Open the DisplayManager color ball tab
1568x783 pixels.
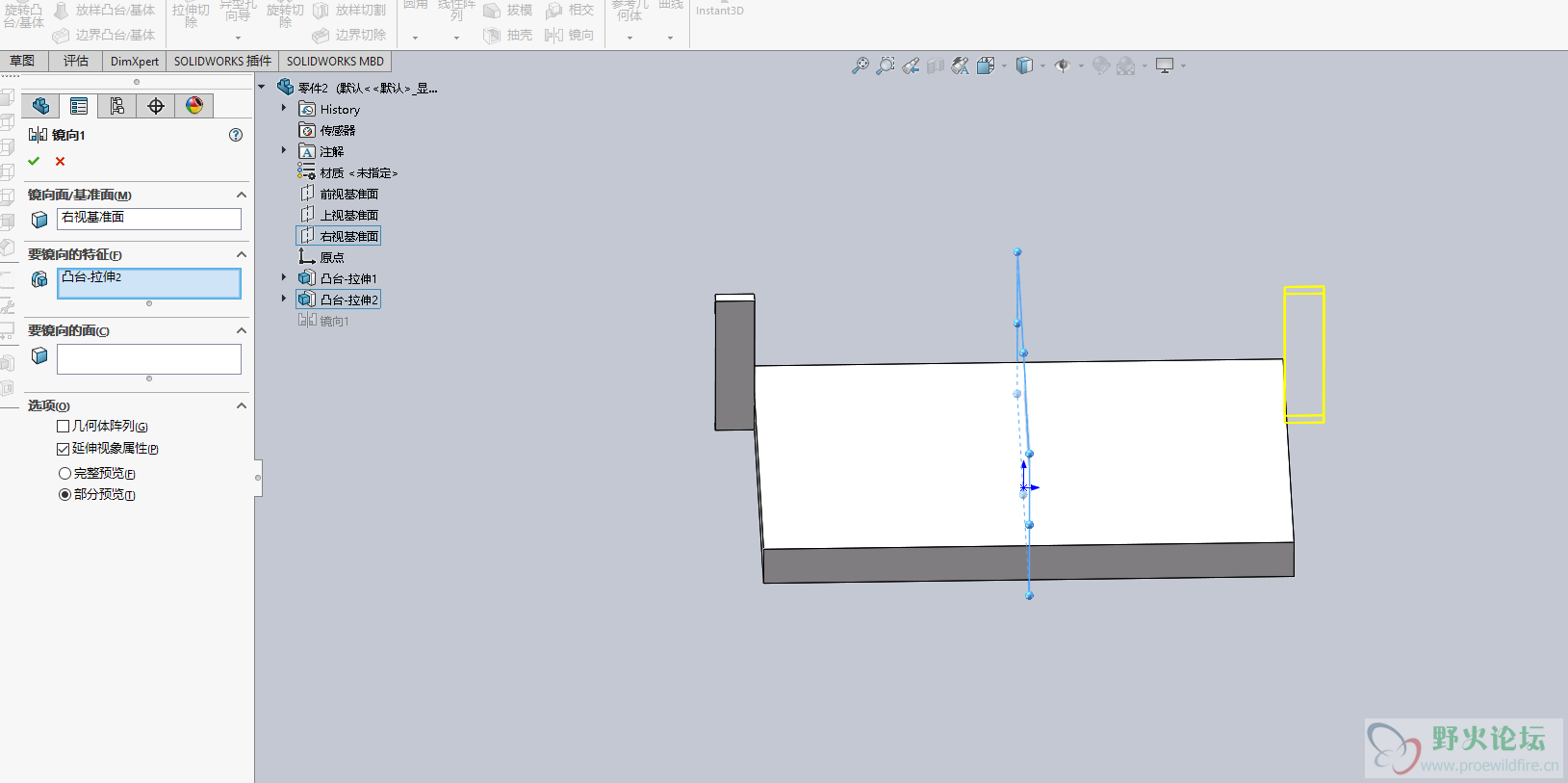point(194,106)
